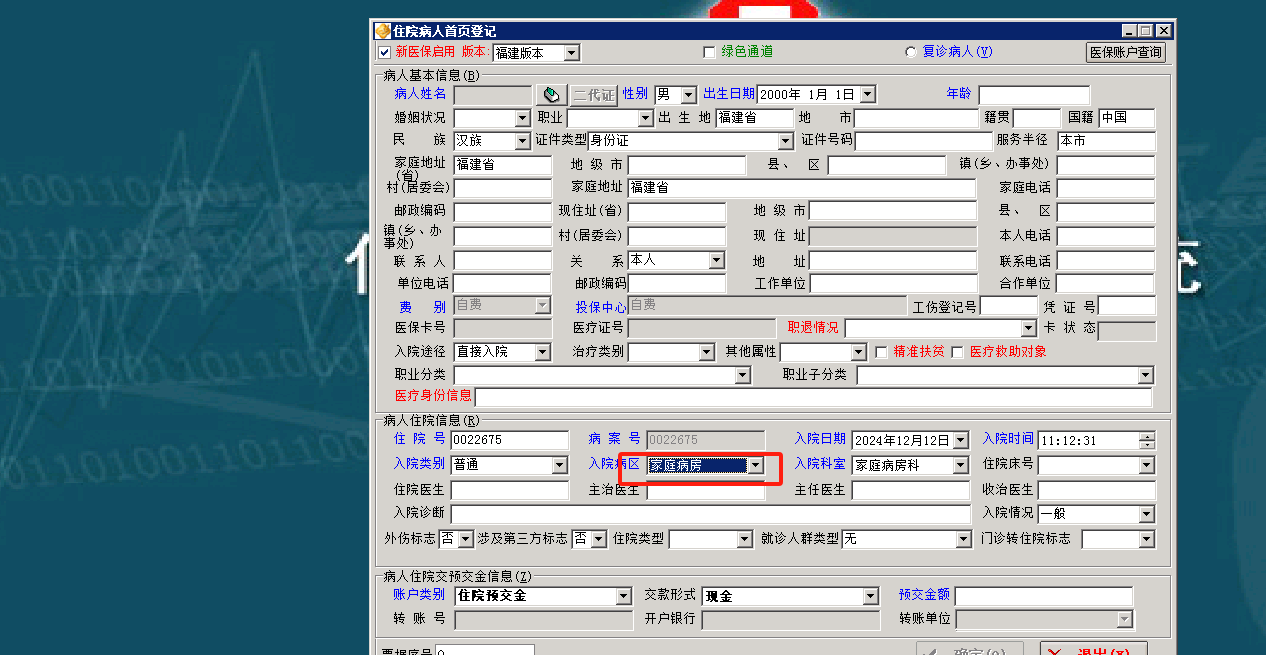Open the 入院类别 dropdown showing 普通
The height and width of the screenshot is (655, 1266).
(559, 465)
